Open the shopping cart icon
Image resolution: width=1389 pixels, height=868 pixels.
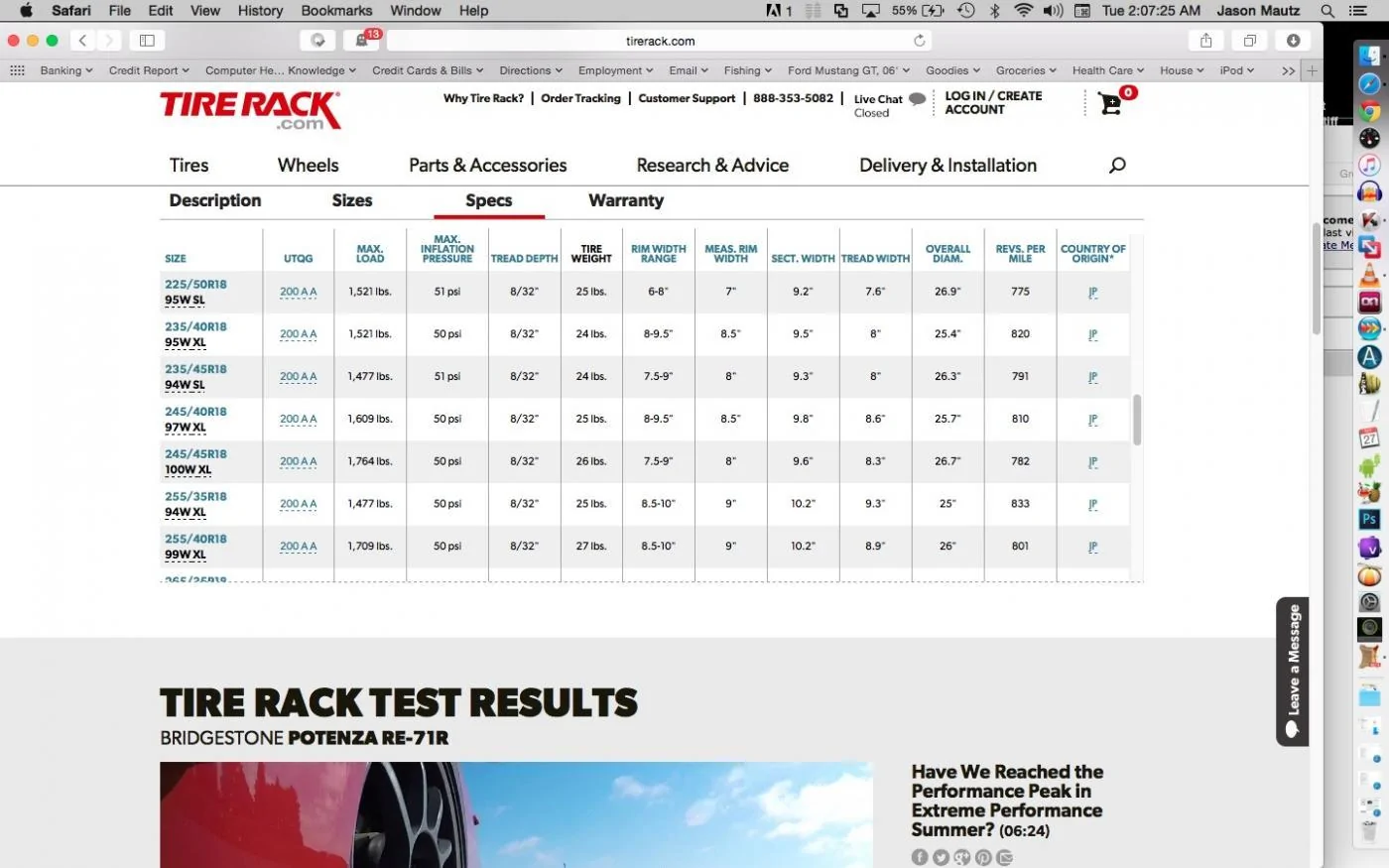pos(1111,103)
